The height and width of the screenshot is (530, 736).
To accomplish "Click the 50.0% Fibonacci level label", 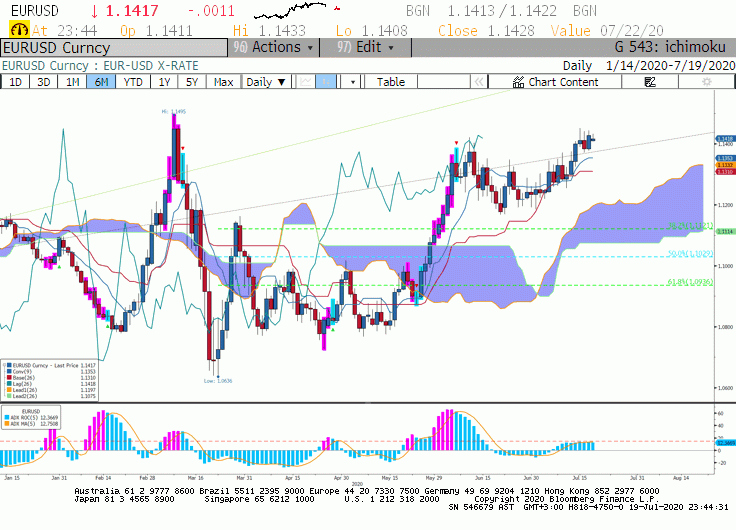I will click(x=690, y=253).
